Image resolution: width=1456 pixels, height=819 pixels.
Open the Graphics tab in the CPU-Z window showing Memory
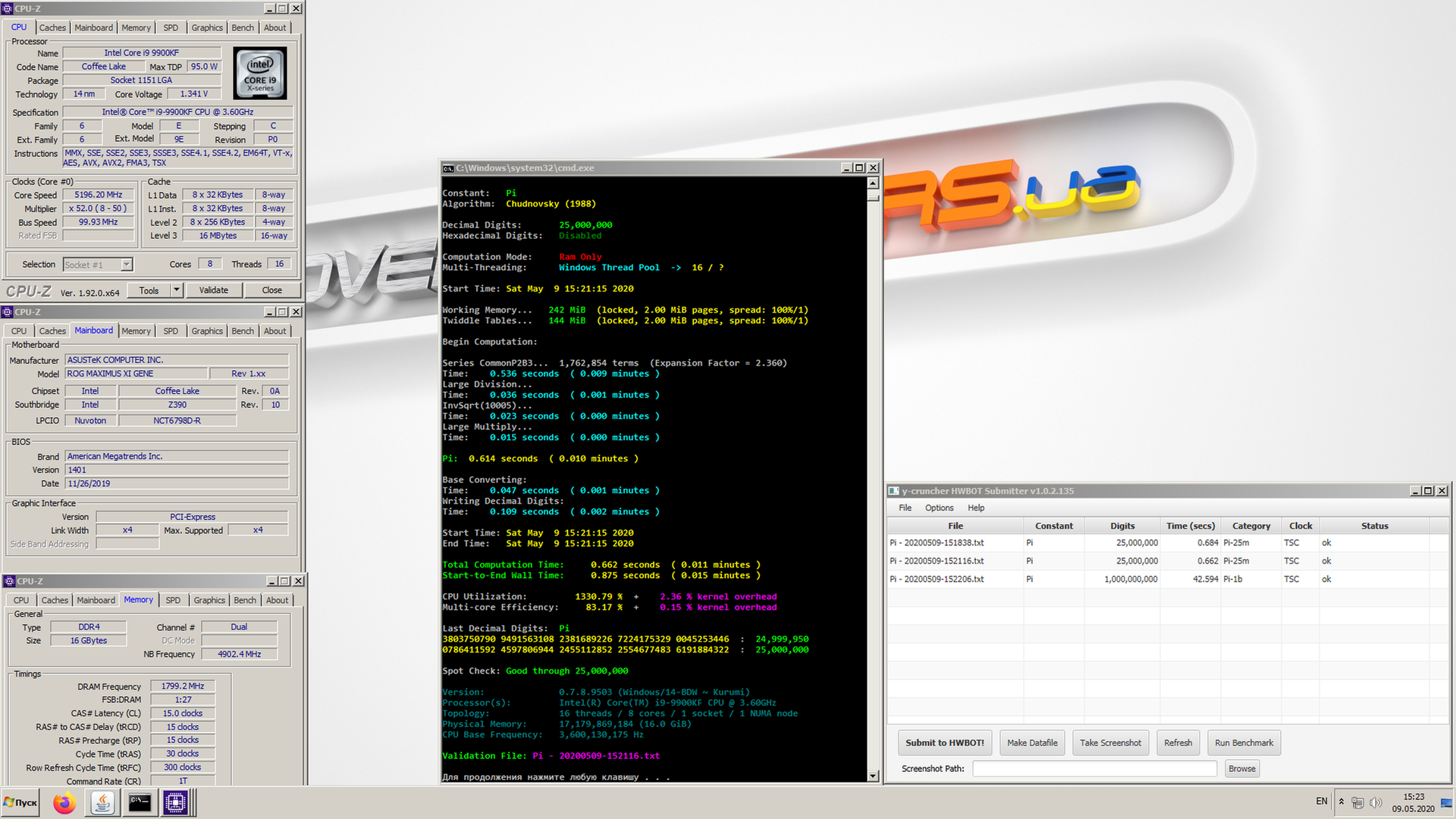pos(209,600)
